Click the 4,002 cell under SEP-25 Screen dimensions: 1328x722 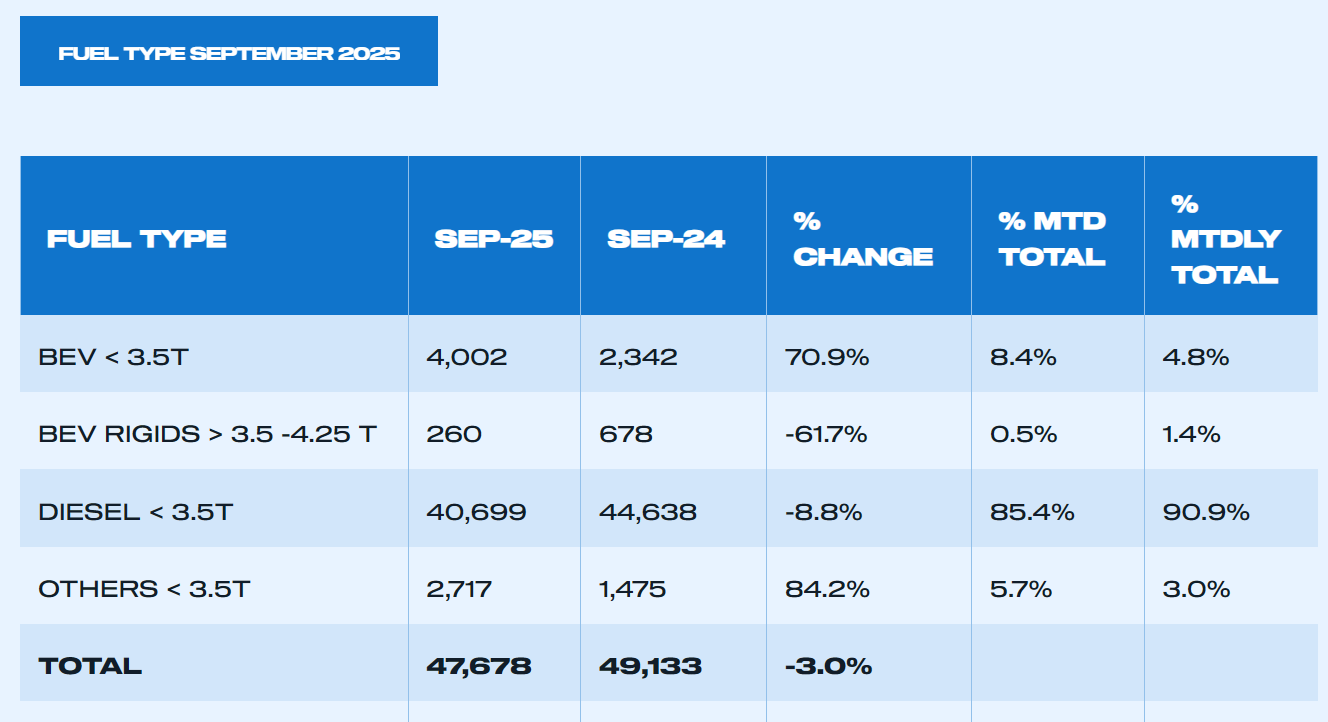point(467,356)
